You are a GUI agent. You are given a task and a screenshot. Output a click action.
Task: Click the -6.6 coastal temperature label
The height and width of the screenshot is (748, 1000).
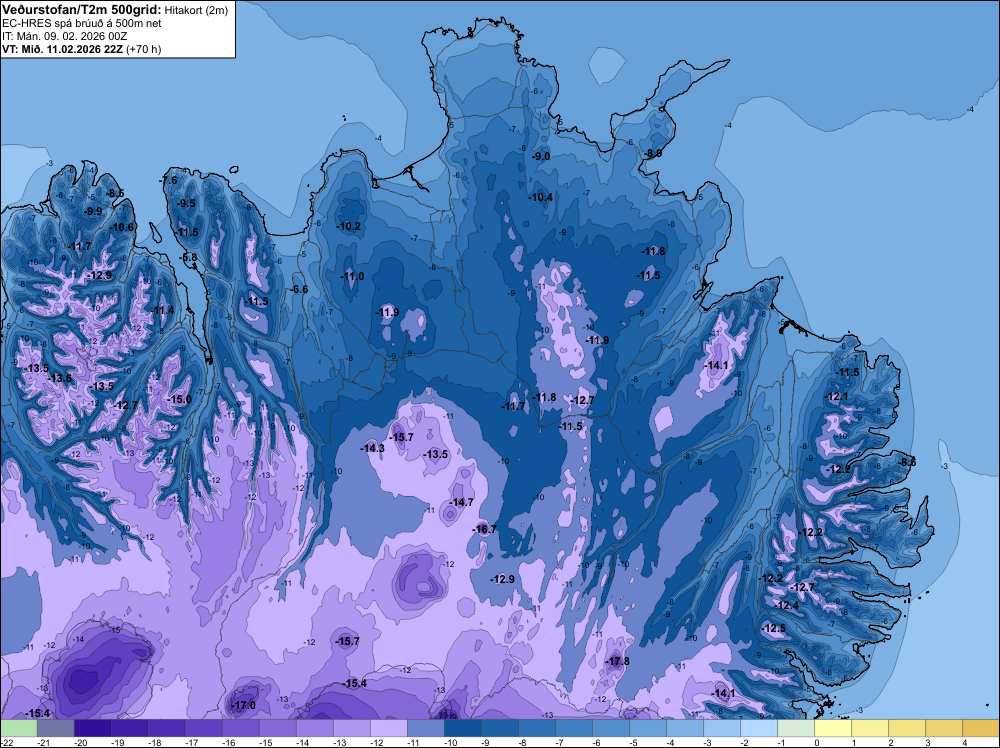[300, 290]
